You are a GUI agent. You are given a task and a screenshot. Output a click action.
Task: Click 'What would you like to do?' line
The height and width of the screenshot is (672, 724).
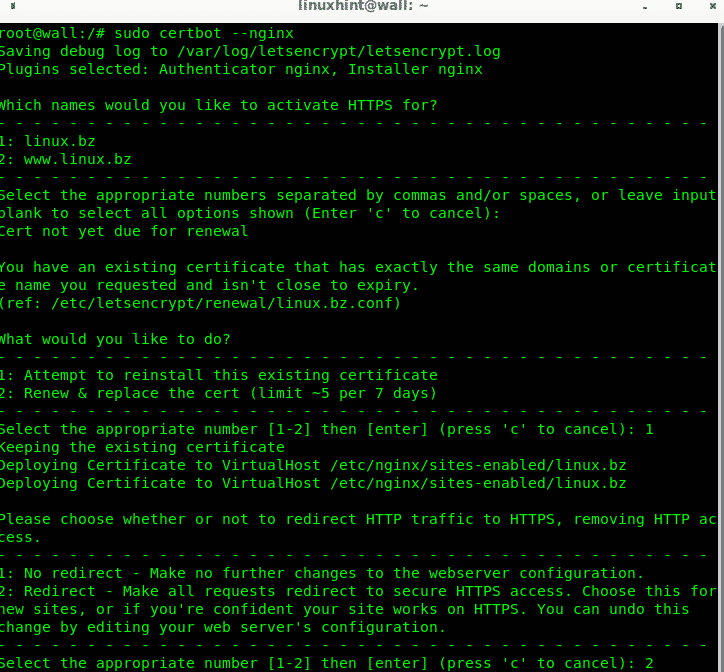click(115, 339)
